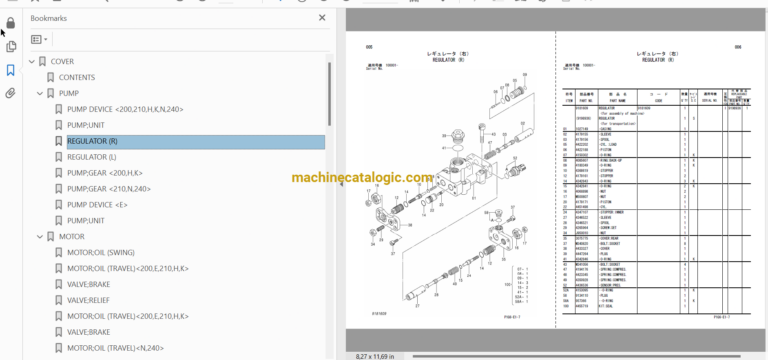Click the bookmark icon beside MOTOR;OIL (TRAVEL)<N,240>

(x=58, y=348)
